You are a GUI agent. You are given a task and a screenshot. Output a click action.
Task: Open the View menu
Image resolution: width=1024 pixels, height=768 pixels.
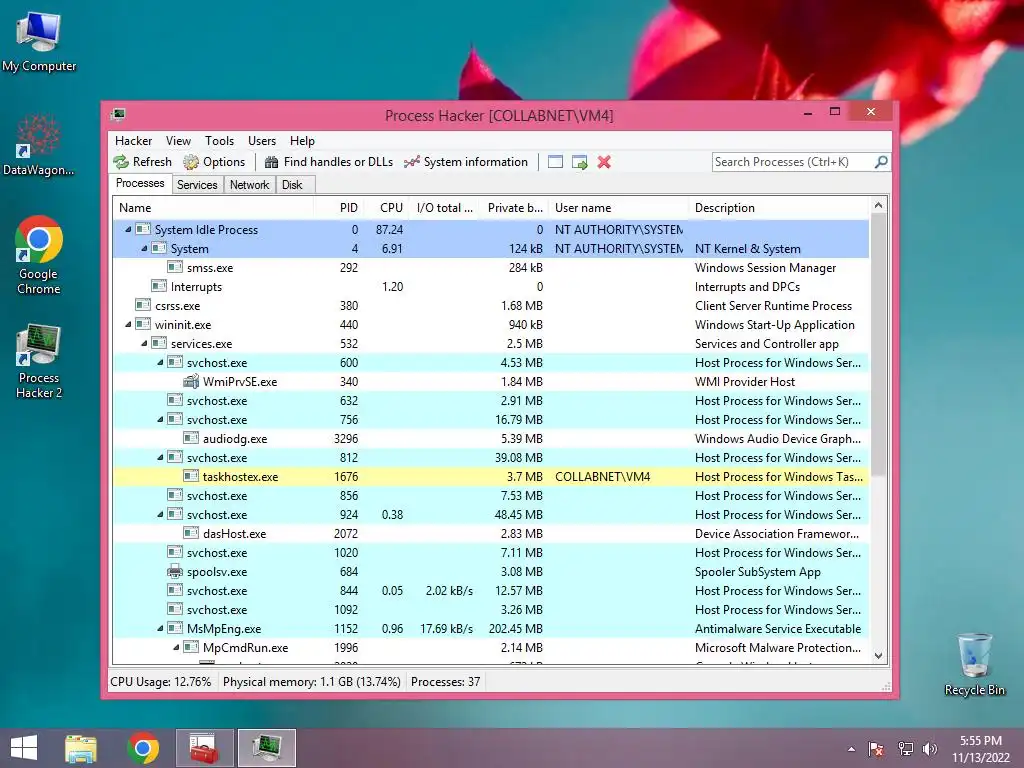pos(178,140)
